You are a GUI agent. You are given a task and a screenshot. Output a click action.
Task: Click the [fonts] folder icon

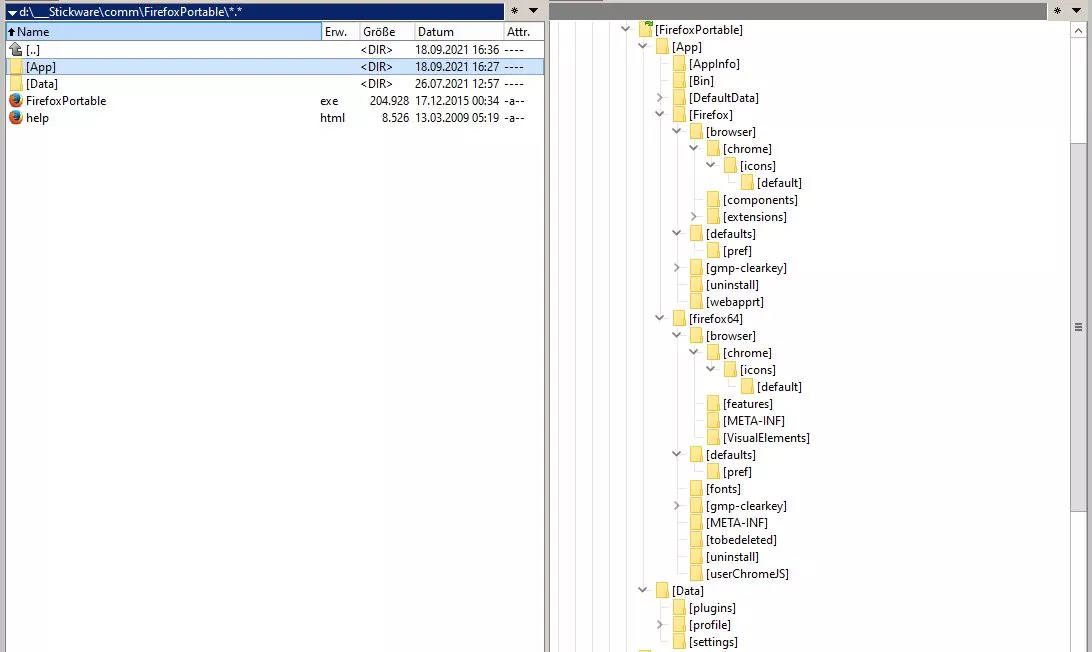pos(696,488)
